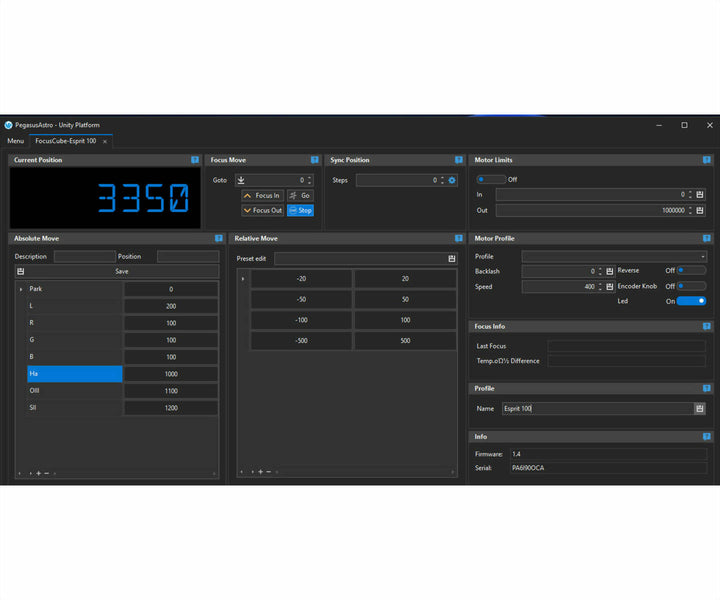Screen dimensions: 720x600
Task: Click the Sync Position gear icon
Action: click(452, 180)
